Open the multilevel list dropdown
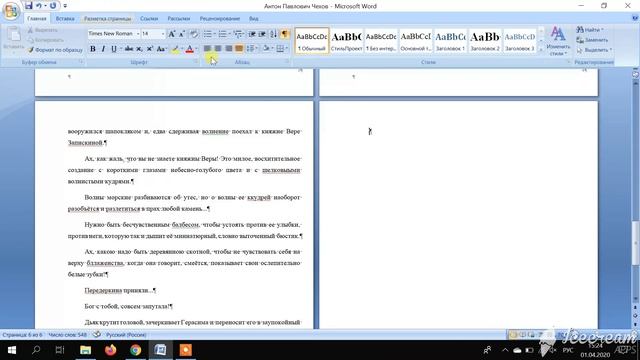This screenshot has width=640, height=360. (x=244, y=34)
